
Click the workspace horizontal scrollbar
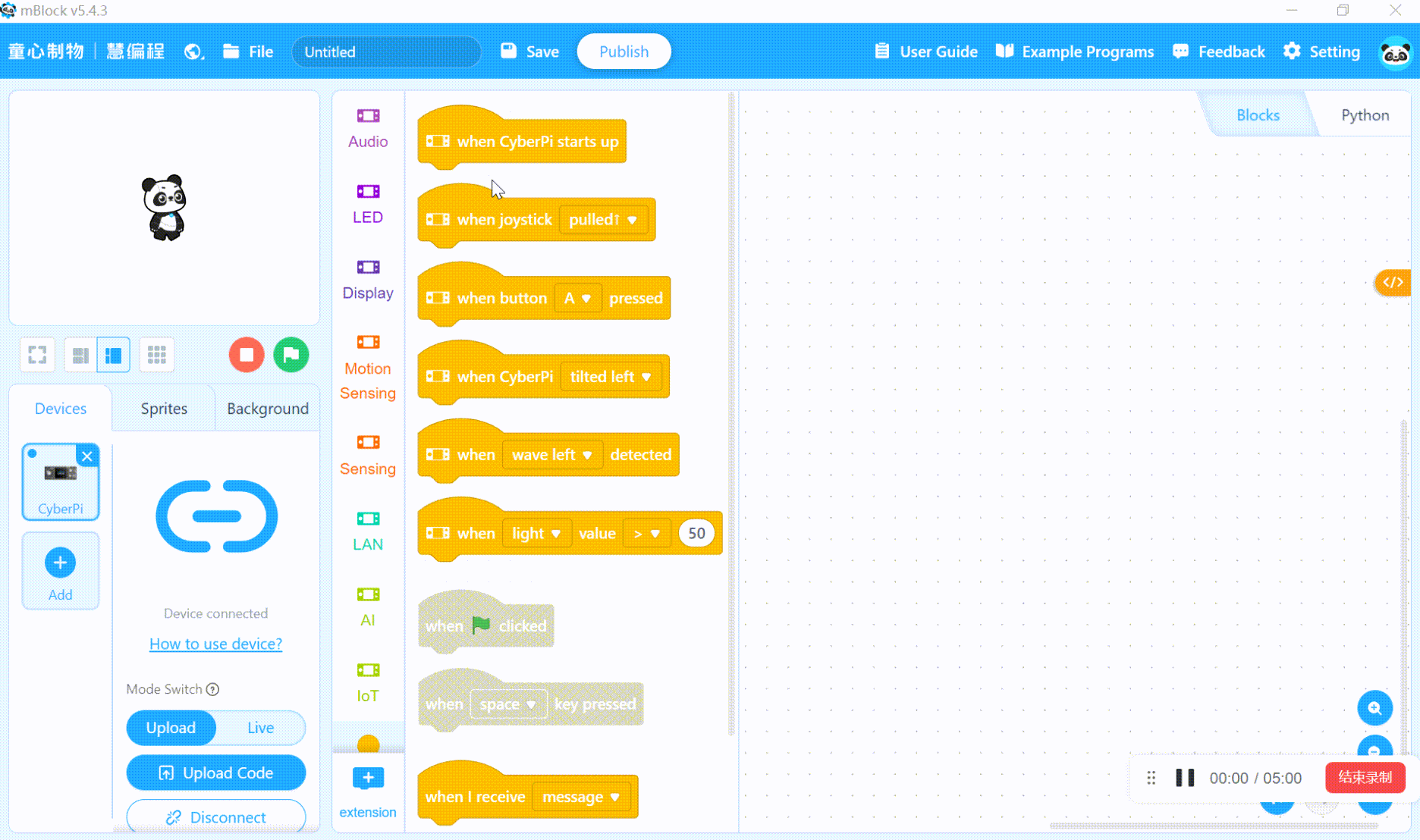point(1214,826)
